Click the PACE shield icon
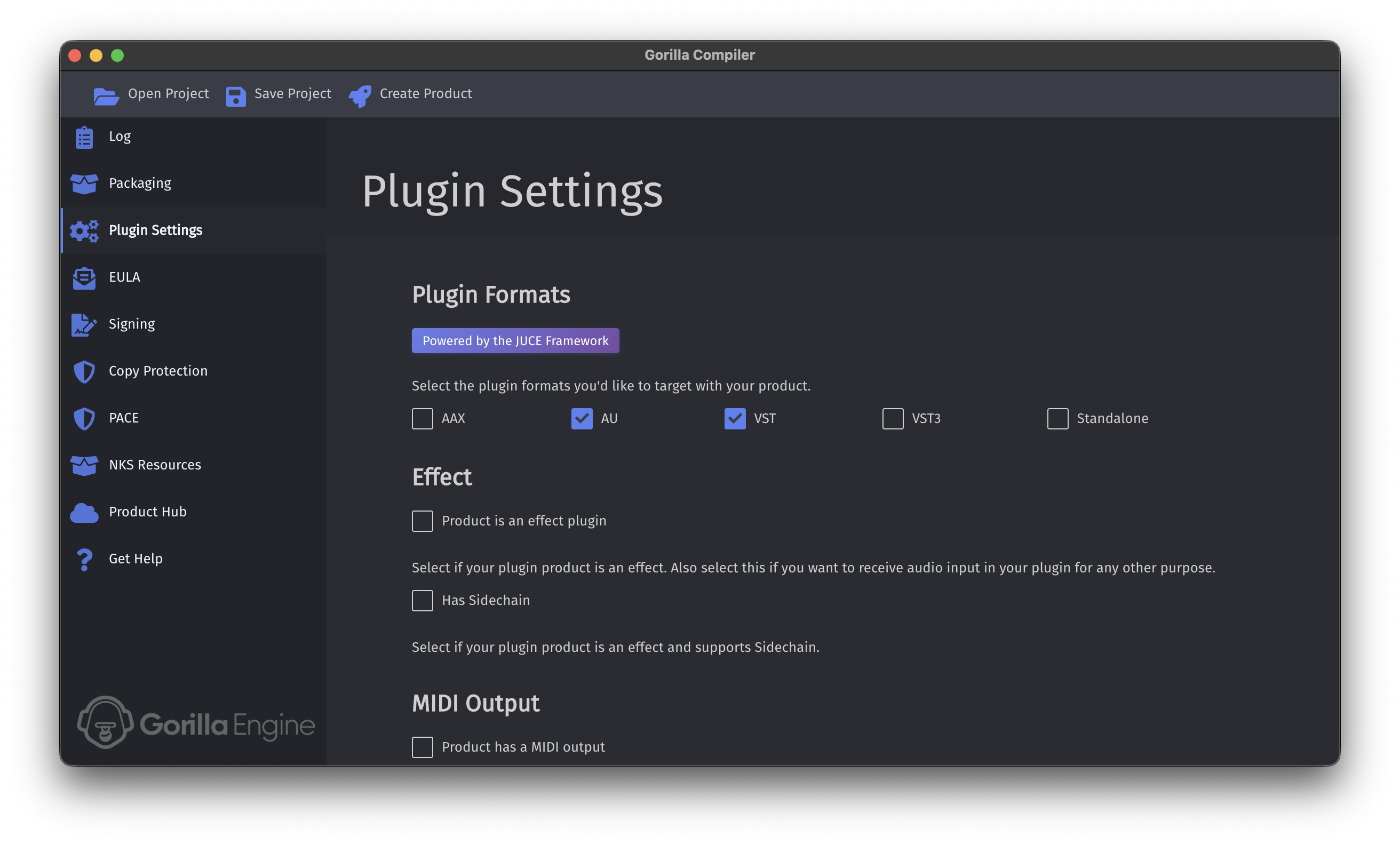The height and width of the screenshot is (845, 1400). pos(84,419)
